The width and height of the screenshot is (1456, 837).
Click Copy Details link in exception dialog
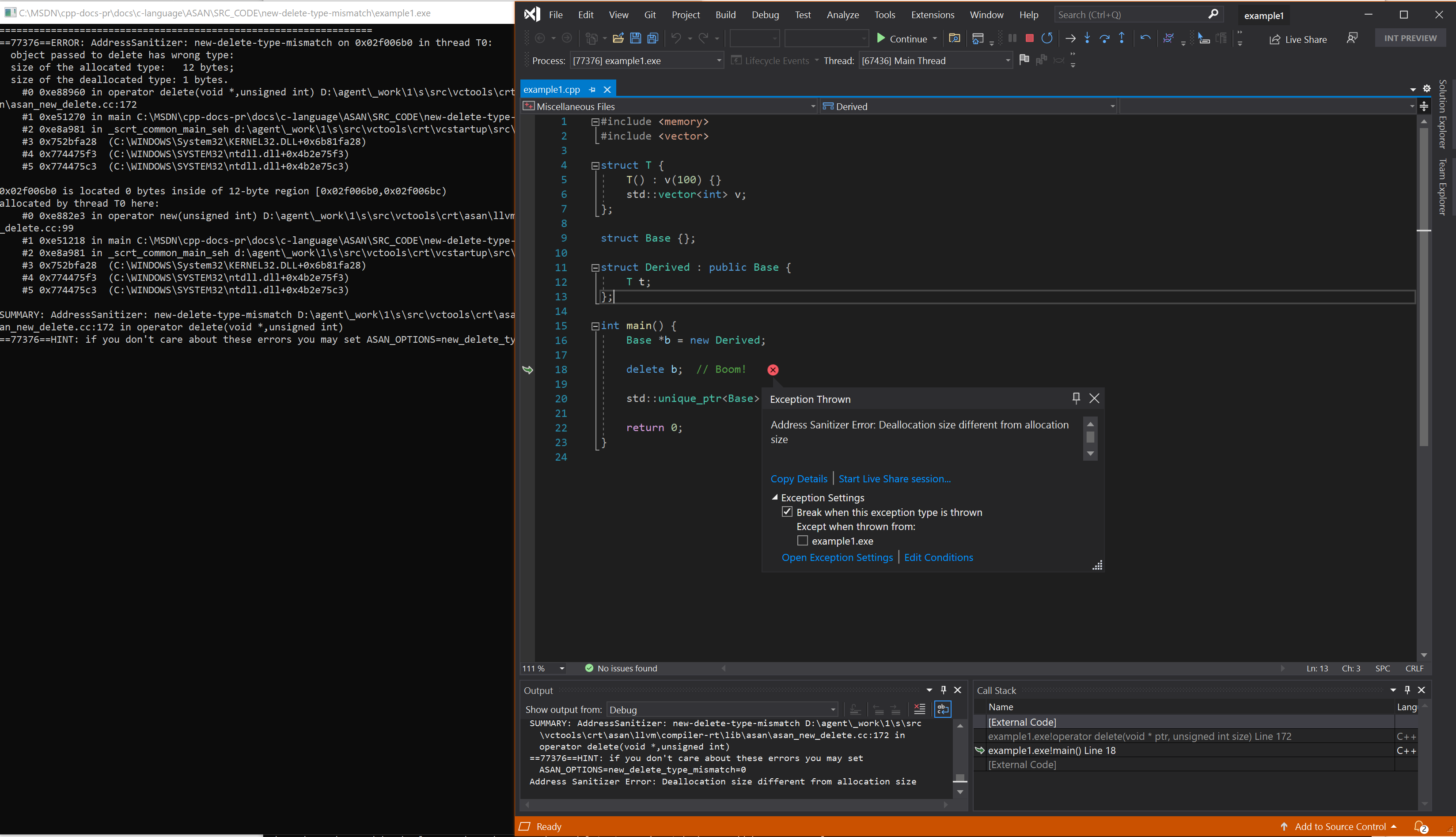(x=799, y=478)
